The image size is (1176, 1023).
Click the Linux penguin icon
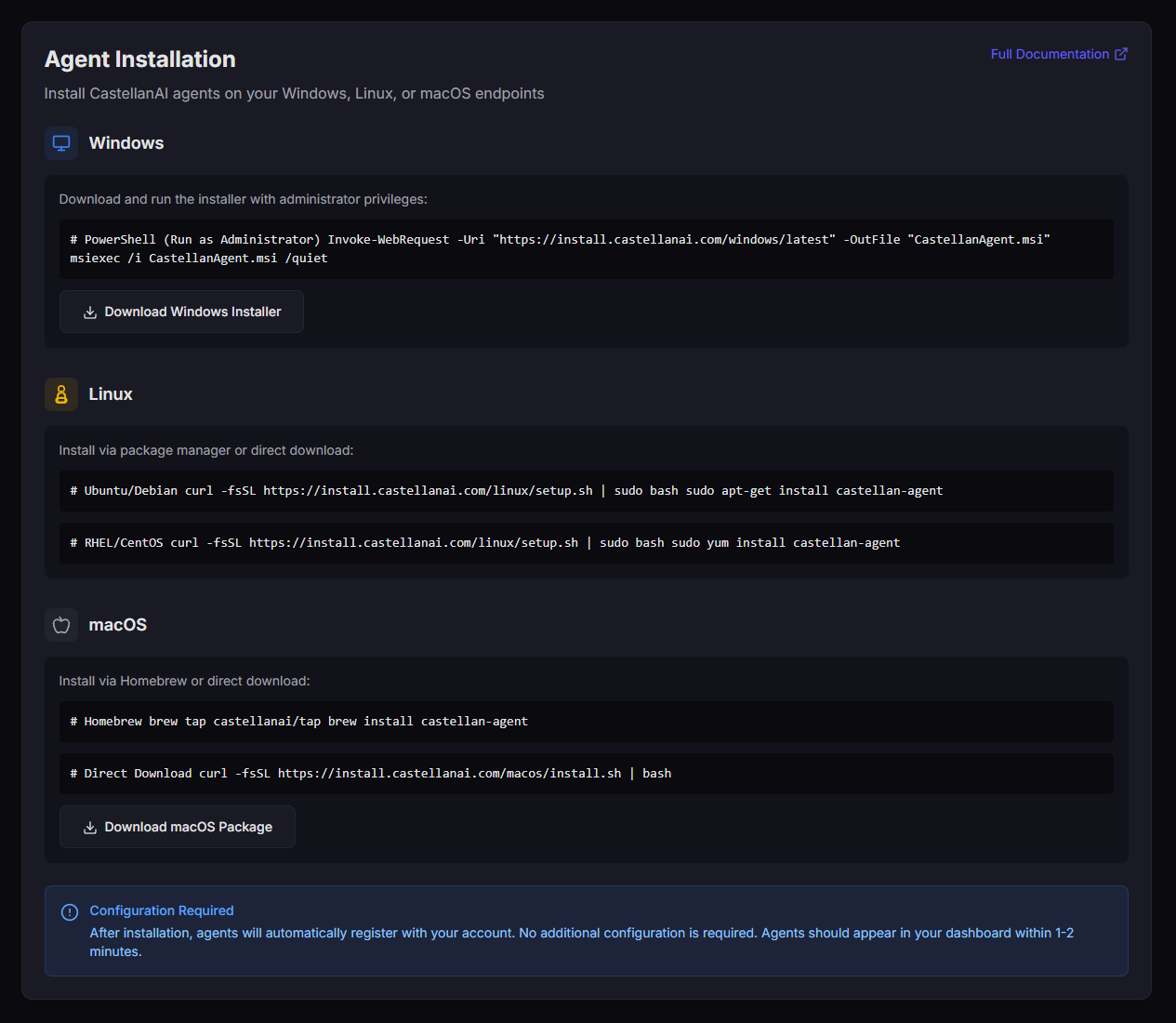pos(61,394)
